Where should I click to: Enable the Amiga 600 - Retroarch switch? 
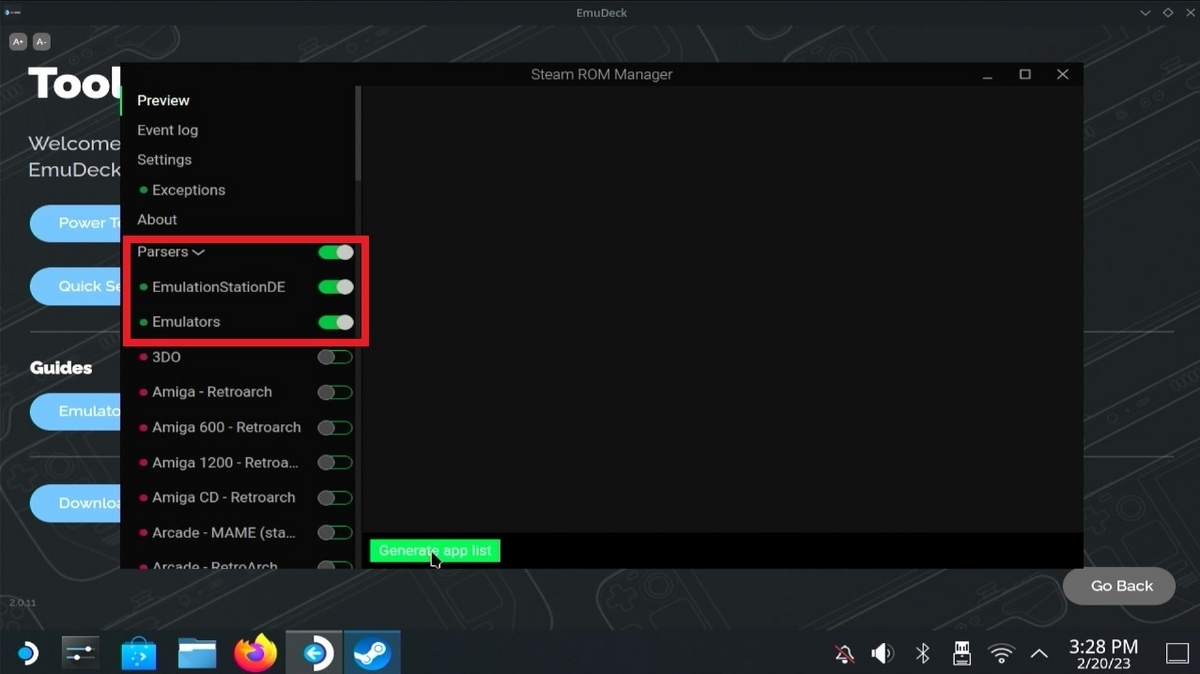[335, 427]
